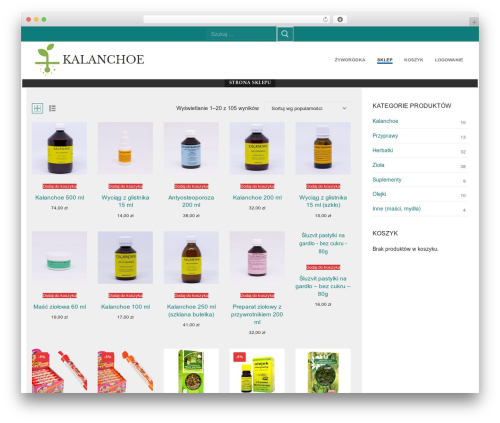
Task: Open Wyciąg z glistnika szkło image
Action: pos(323,148)
